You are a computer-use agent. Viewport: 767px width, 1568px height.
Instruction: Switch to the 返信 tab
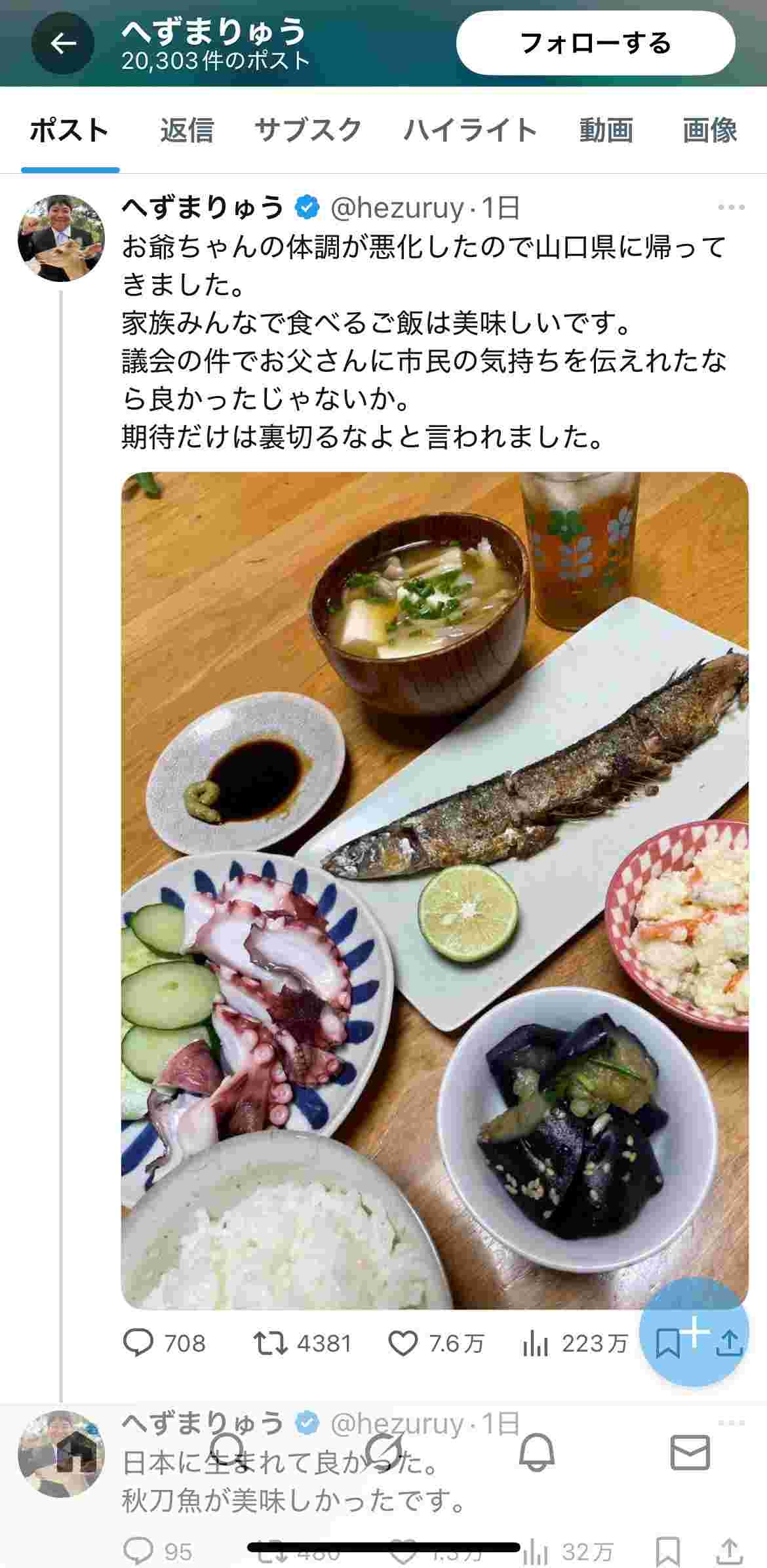(x=187, y=130)
